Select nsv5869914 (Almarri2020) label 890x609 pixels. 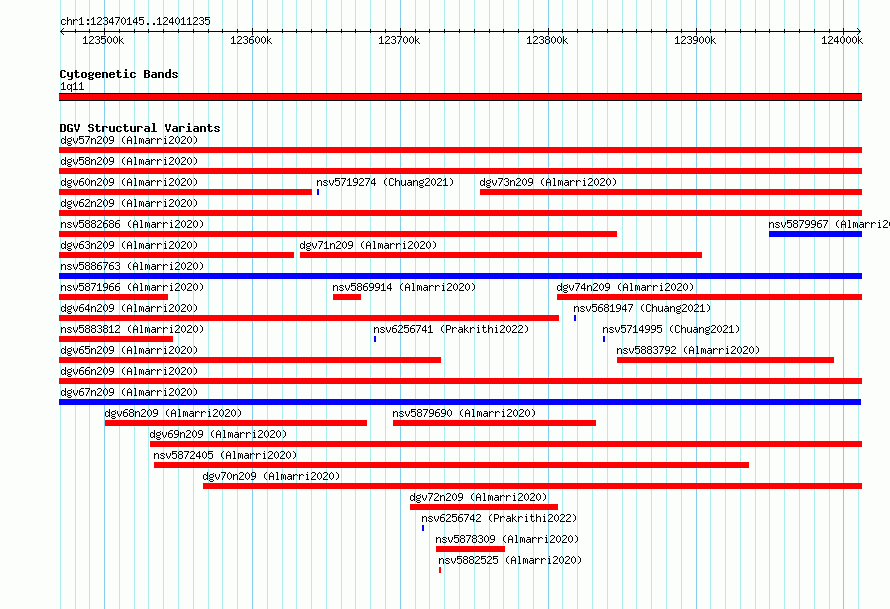404,287
